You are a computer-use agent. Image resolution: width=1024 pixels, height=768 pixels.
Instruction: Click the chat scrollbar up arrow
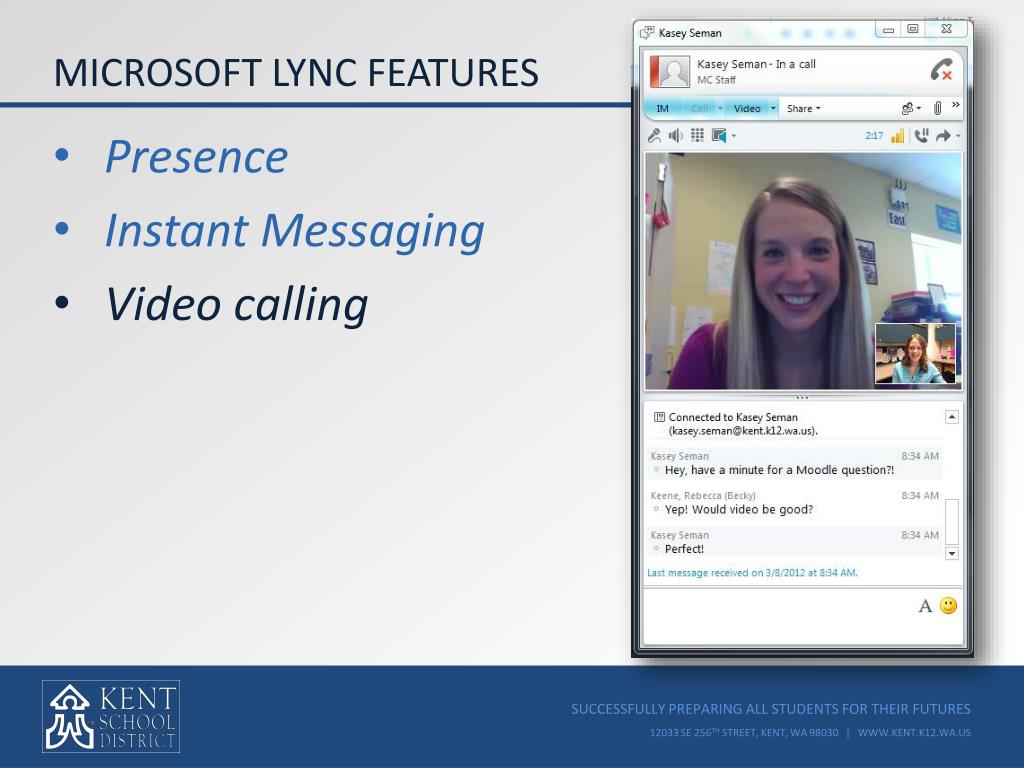(x=952, y=417)
